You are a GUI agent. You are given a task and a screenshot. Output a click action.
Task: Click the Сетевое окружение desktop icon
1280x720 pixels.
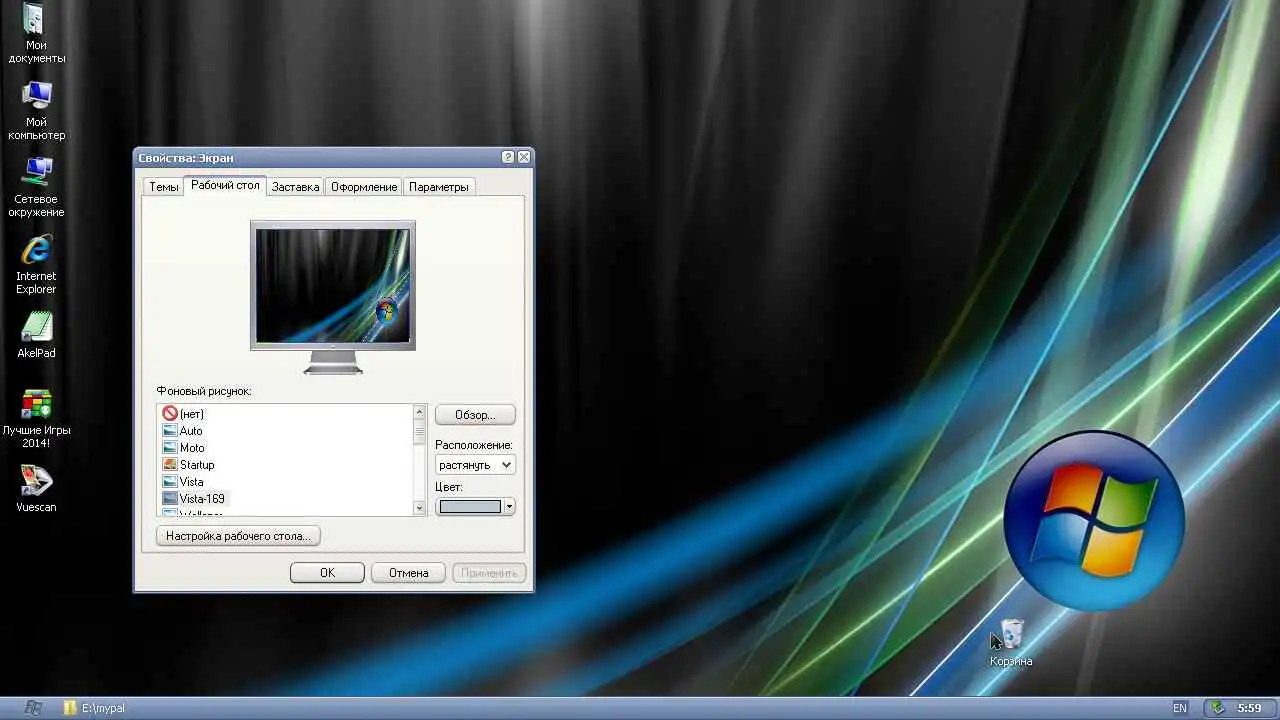pyautogui.click(x=38, y=187)
